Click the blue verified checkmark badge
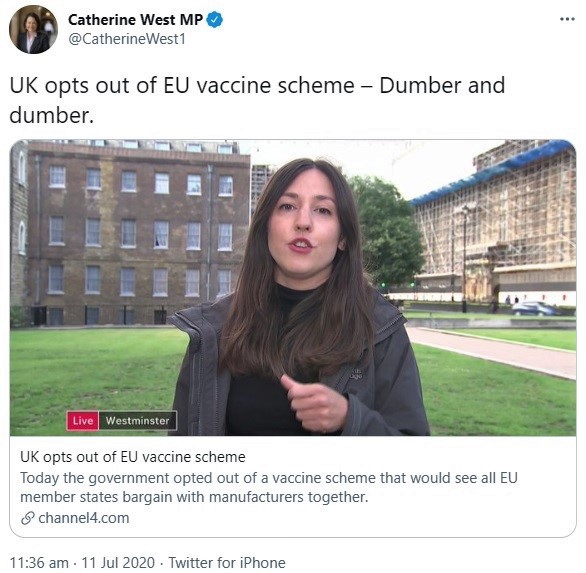Screen dimensions: 586x573 point(215,20)
